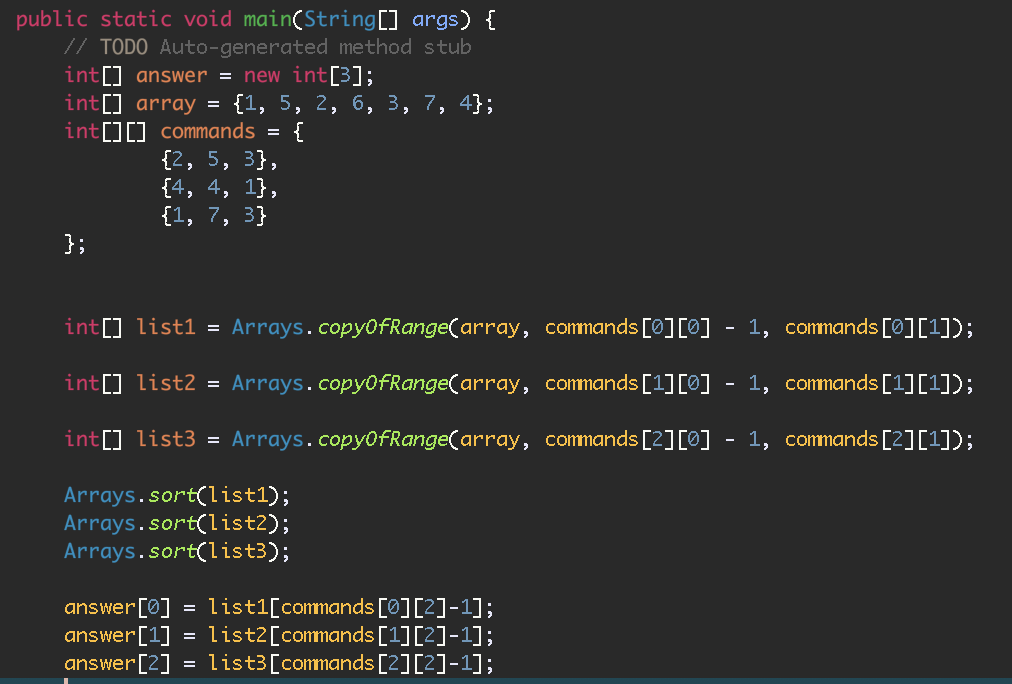Click 'commands[0][2]' in the answer[0] line
Viewport: 1012px width, 684px height.
(363, 608)
